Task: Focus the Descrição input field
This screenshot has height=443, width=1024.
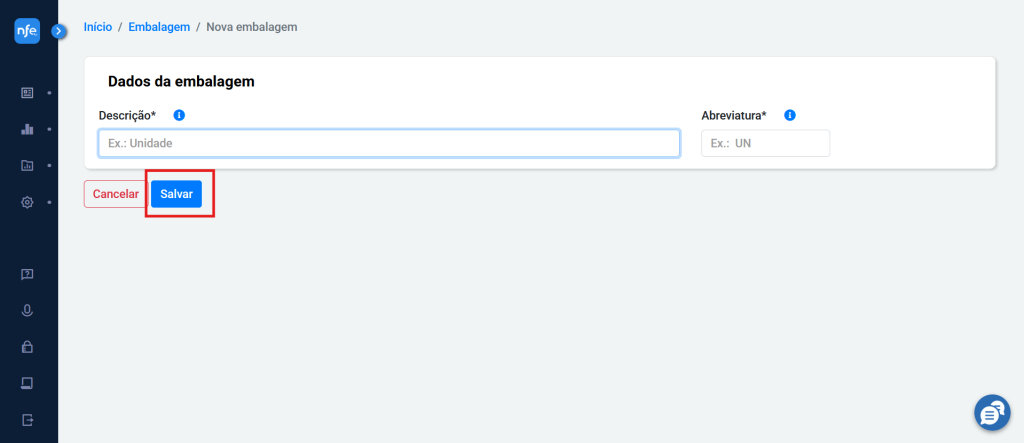Action: coord(389,143)
